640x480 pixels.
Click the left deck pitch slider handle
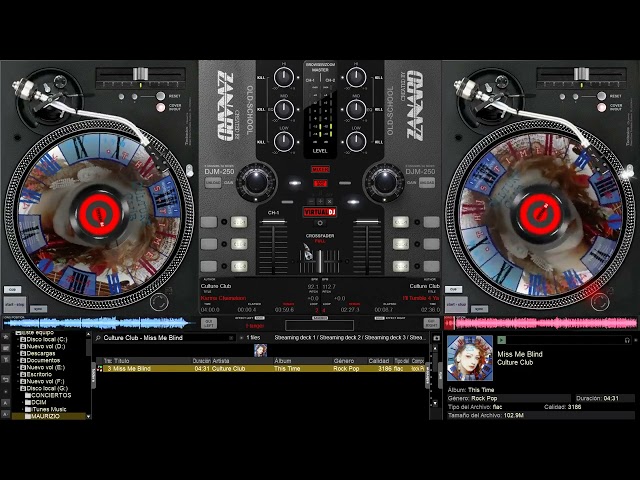(x=140, y=74)
